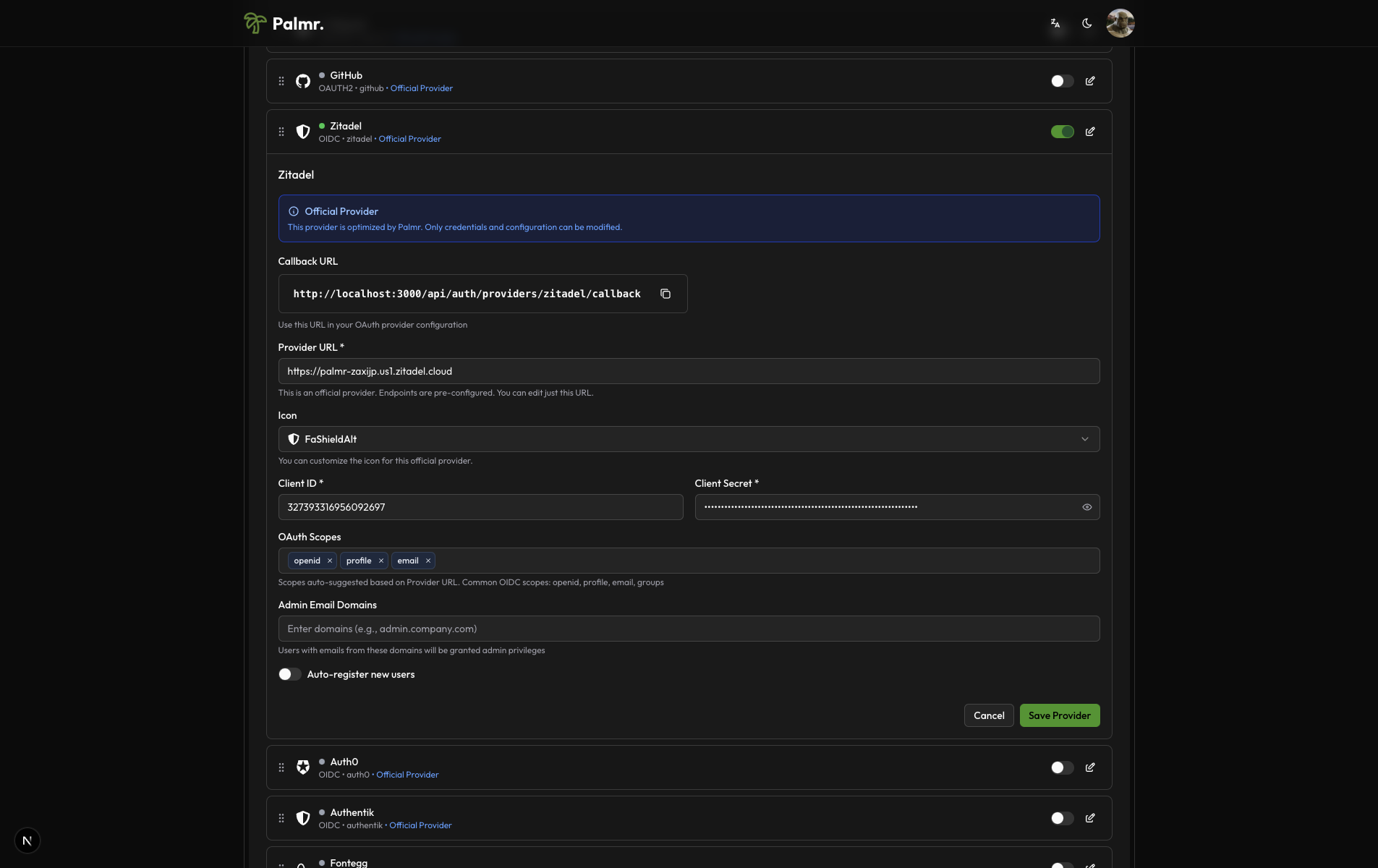Grab the drag handle on the GitHub row
Screen dimensions: 1378x868
click(x=281, y=81)
